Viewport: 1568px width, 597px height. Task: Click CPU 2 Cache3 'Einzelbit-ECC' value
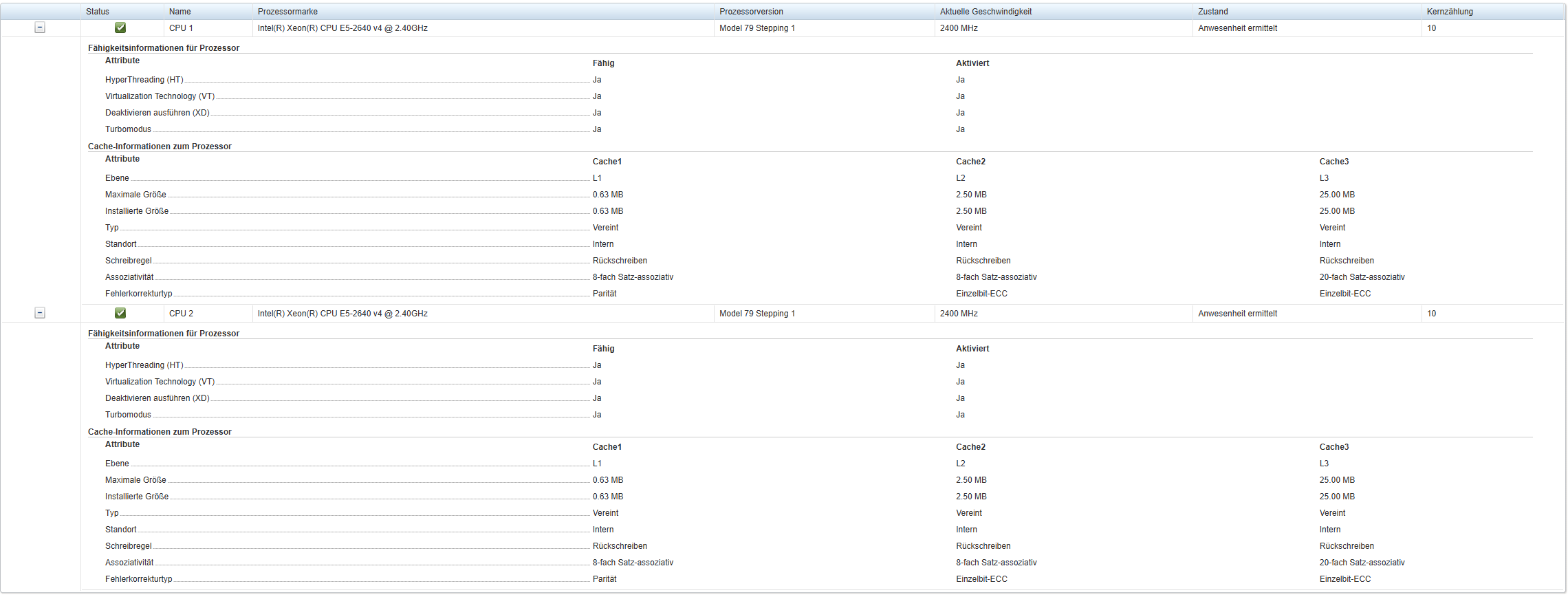[x=1345, y=579]
